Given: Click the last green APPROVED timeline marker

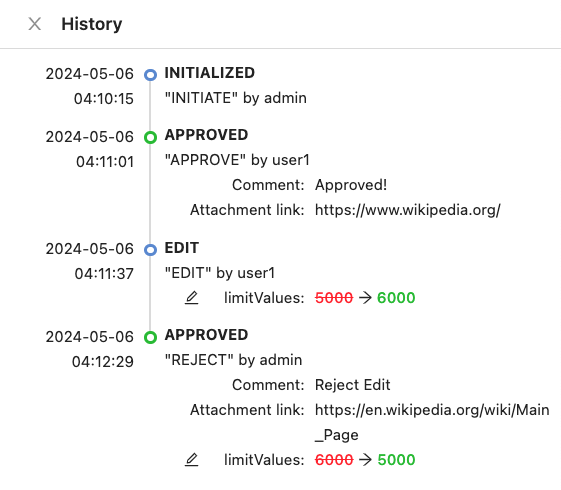Looking at the screenshot, I should pos(150,337).
